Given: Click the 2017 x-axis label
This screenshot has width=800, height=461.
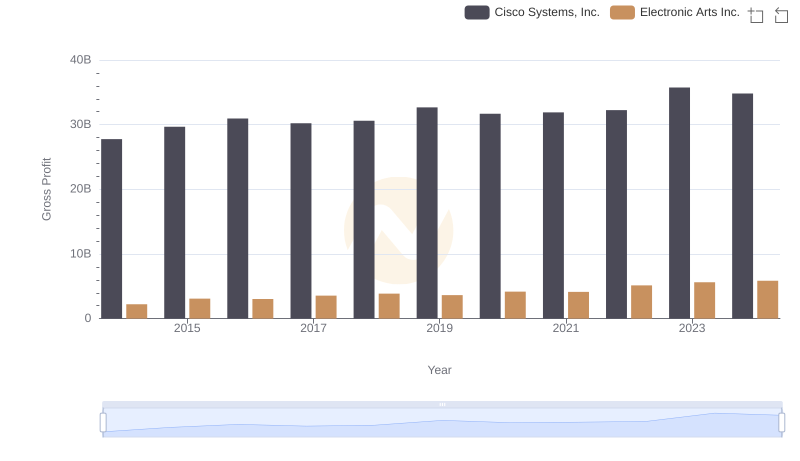Looking at the screenshot, I should pyautogui.click(x=313, y=328).
